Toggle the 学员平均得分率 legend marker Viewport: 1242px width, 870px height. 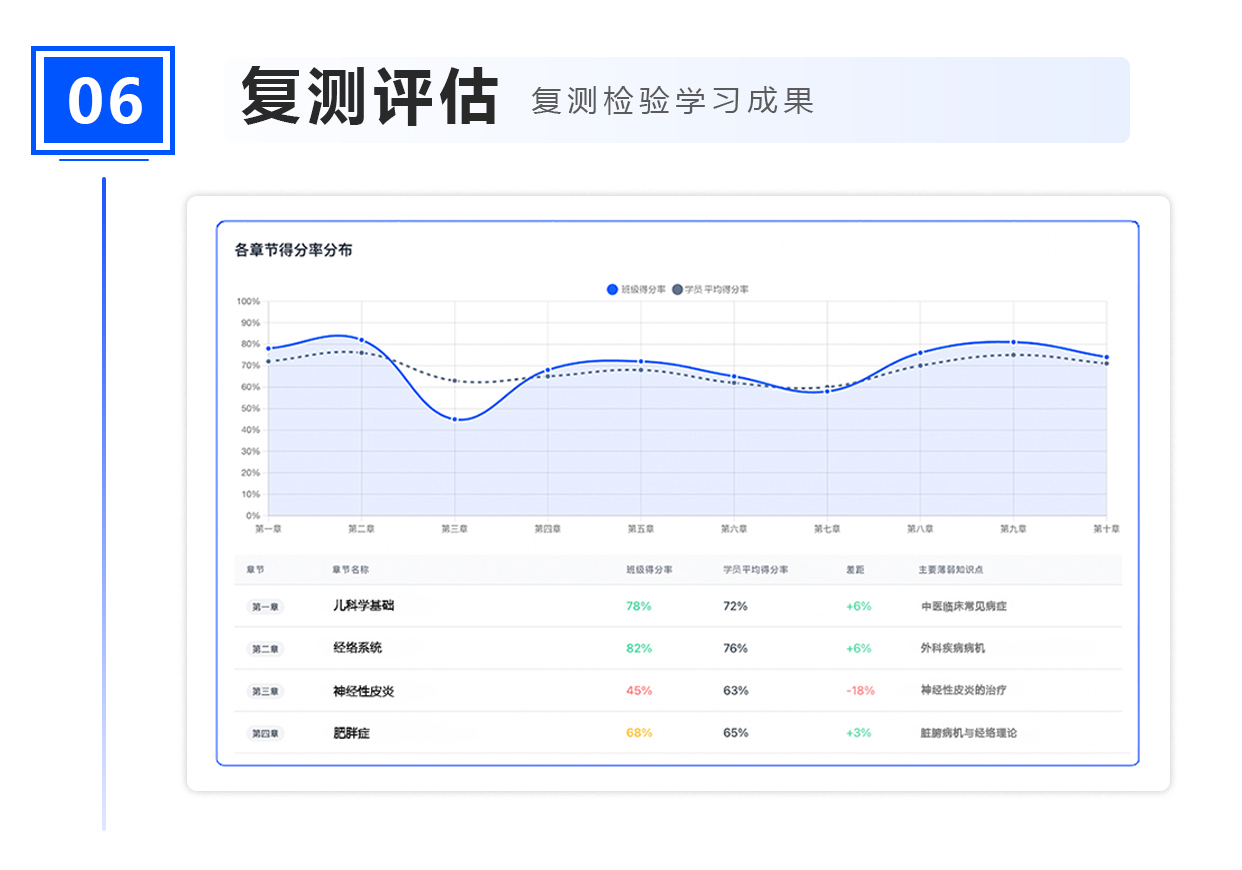[677, 289]
